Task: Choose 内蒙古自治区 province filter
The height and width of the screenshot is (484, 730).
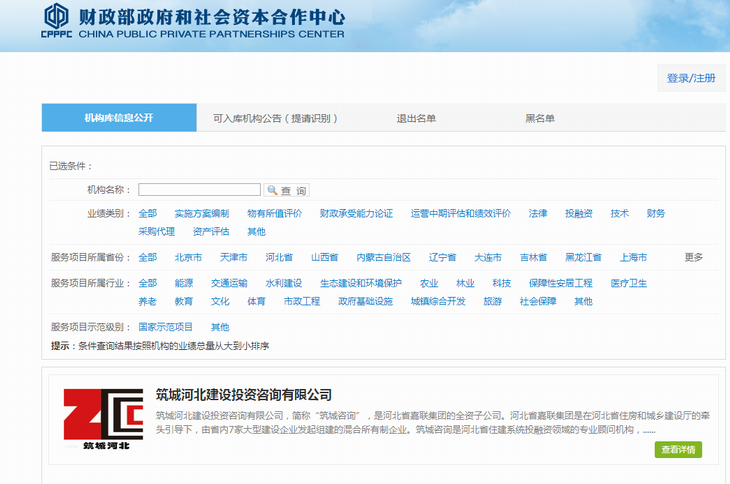Action: pyautogui.click(x=383, y=257)
